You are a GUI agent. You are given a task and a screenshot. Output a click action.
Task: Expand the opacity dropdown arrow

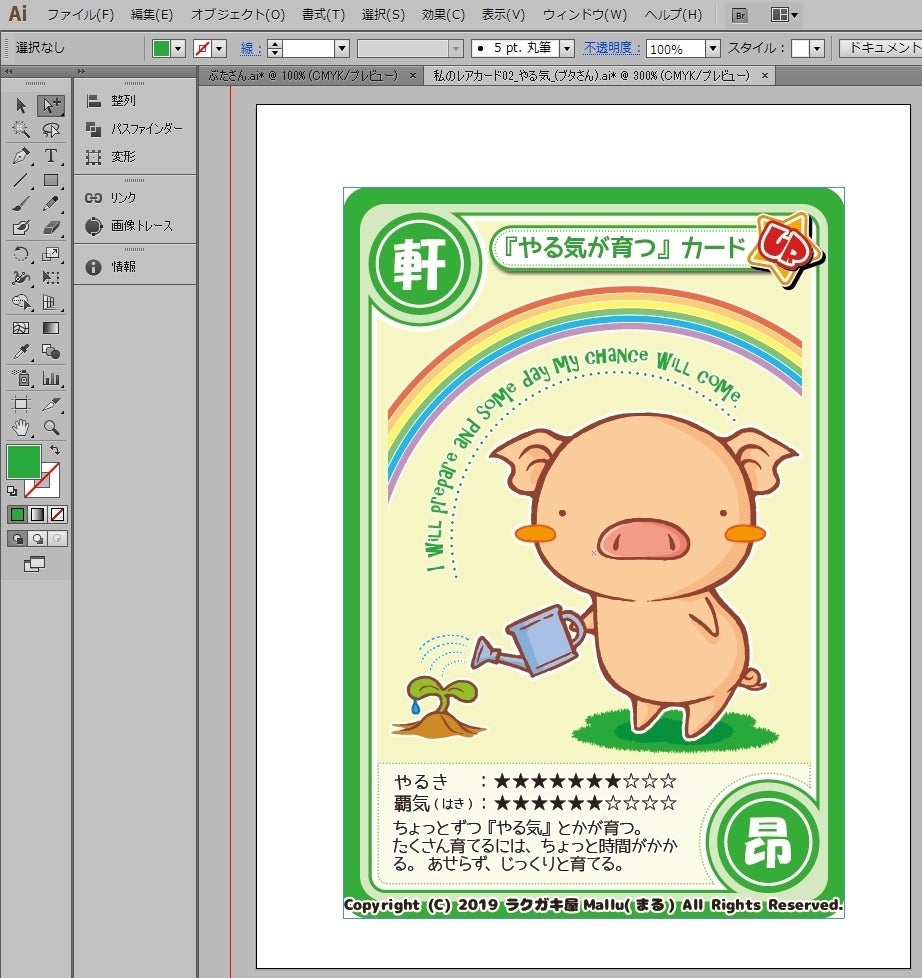click(713, 48)
